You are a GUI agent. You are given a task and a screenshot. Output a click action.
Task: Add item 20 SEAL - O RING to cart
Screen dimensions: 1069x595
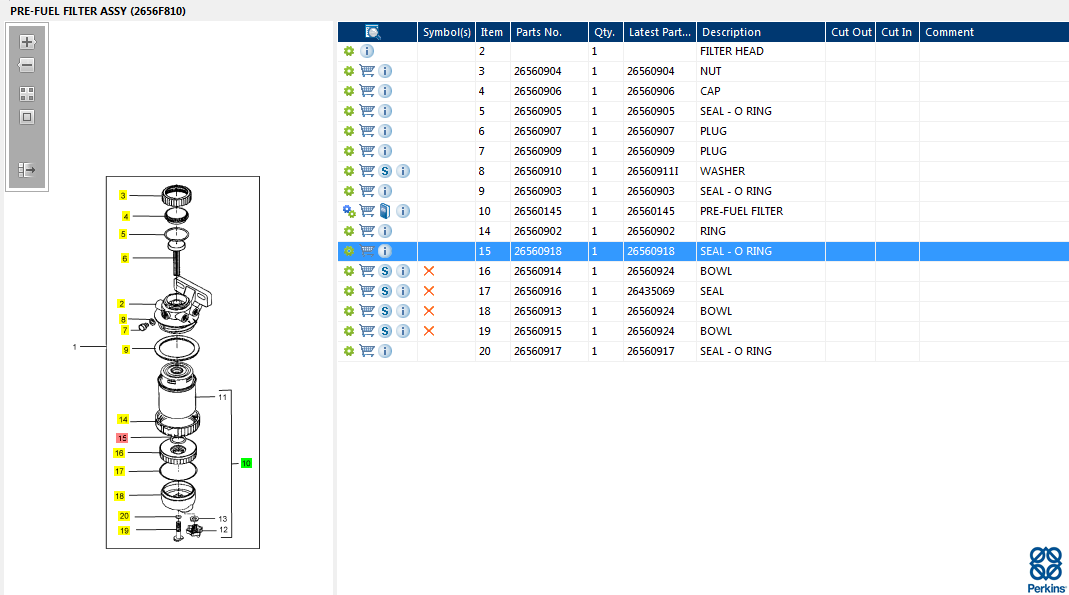367,351
